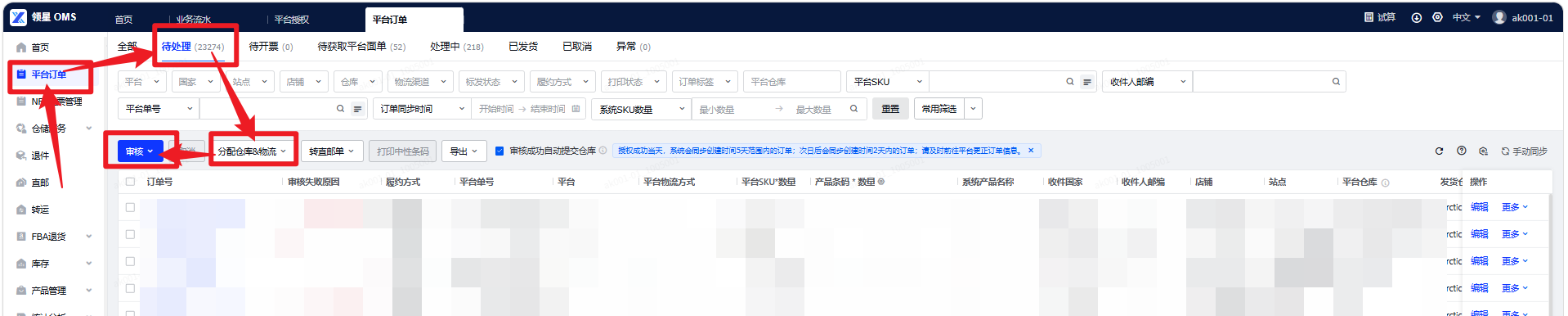Click the 重置 button
Viewport: 1568px width, 316px height.
point(890,109)
